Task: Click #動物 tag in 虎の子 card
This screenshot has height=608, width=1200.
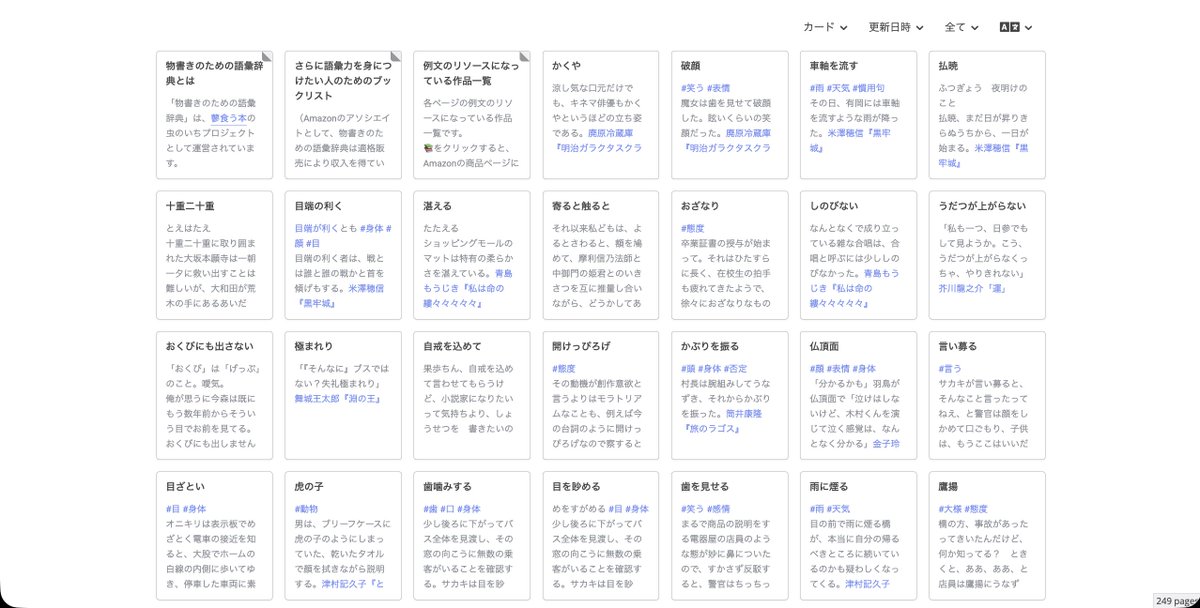Action: tap(306, 508)
